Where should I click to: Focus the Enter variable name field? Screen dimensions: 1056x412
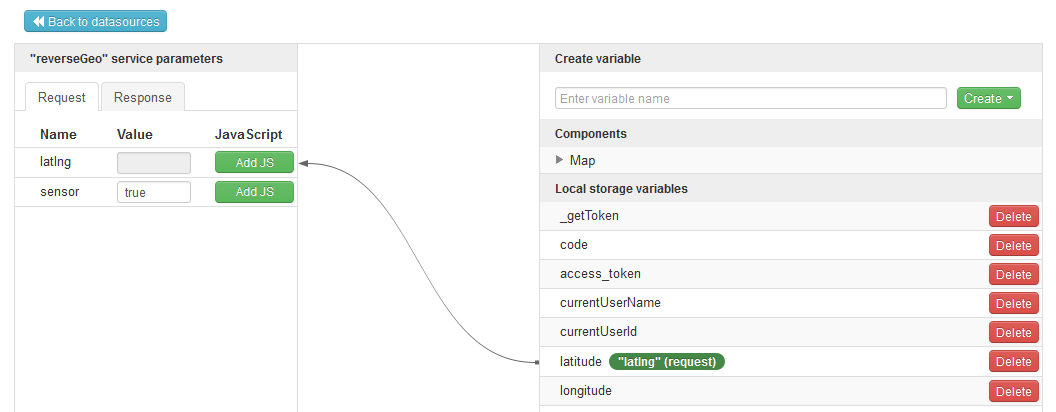(x=750, y=98)
